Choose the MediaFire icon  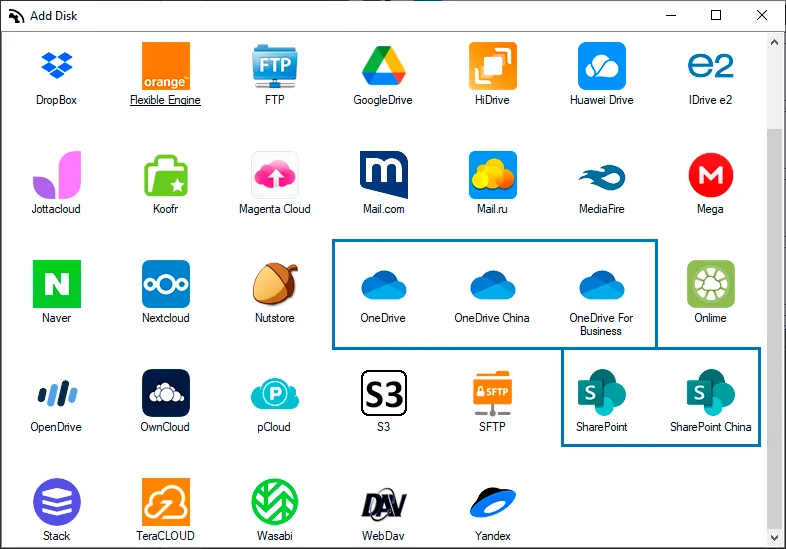tap(602, 177)
